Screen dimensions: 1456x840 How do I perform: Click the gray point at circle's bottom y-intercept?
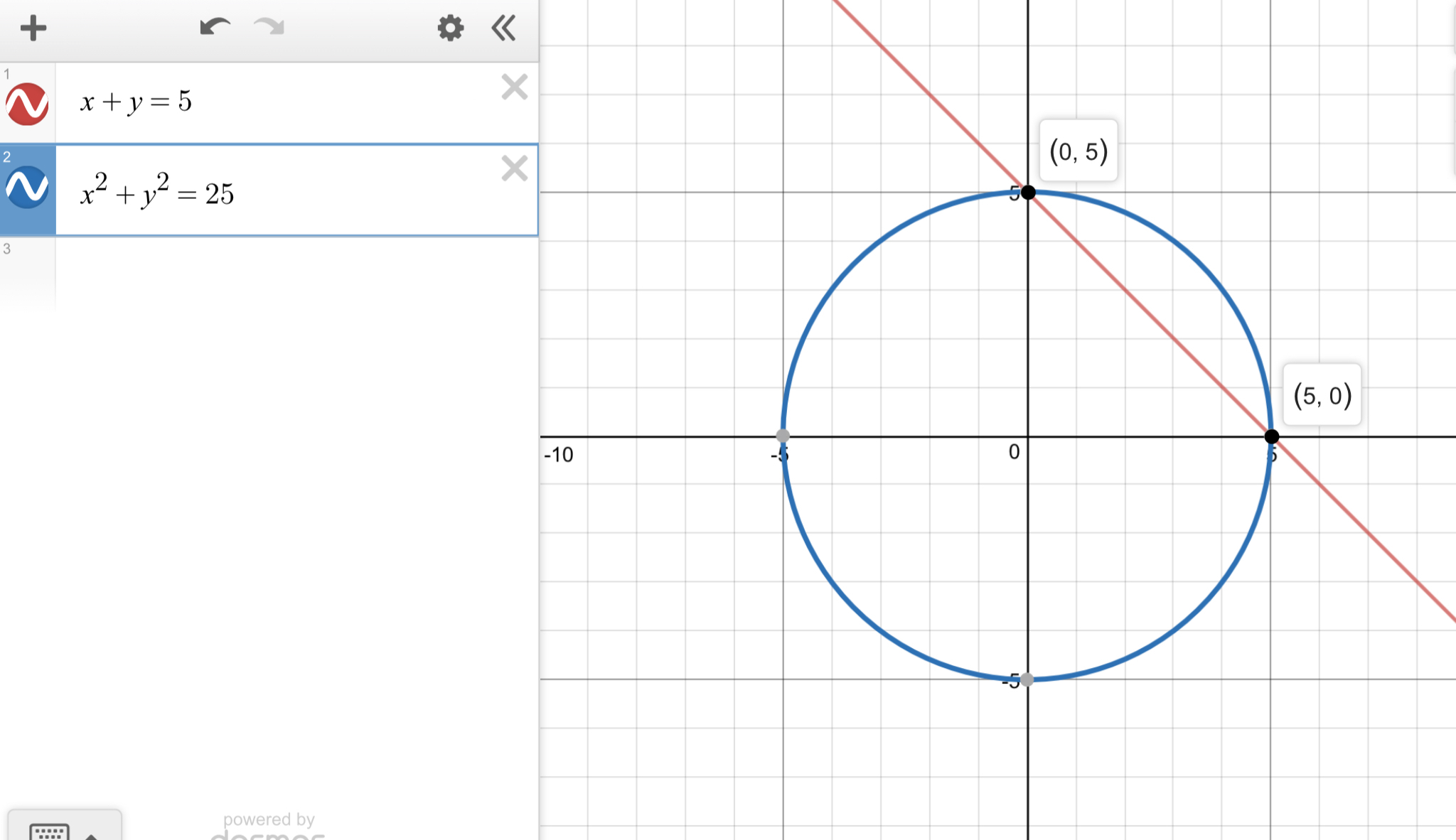1027,680
